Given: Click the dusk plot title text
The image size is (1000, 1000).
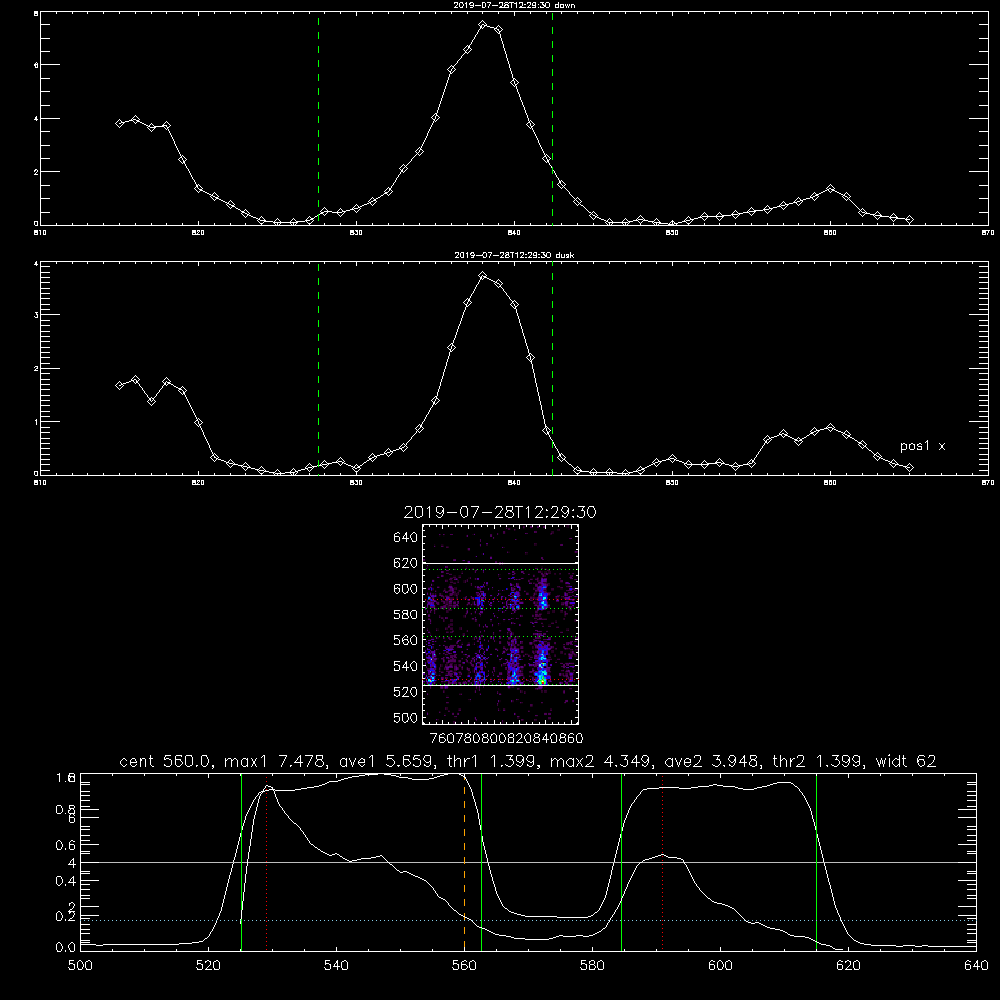Looking at the screenshot, I should 514,255.
